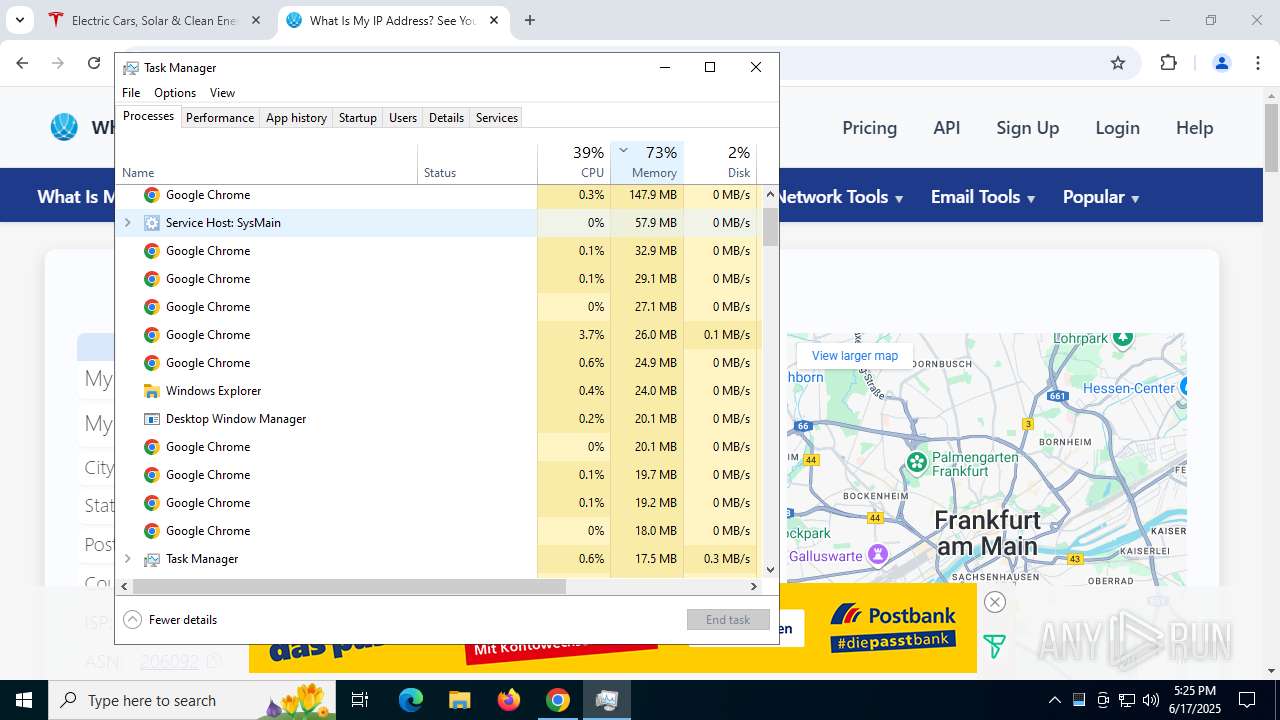Click the Service Host: SysMain gear icon
The image size is (1280, 720).
[x=152, y=223]
